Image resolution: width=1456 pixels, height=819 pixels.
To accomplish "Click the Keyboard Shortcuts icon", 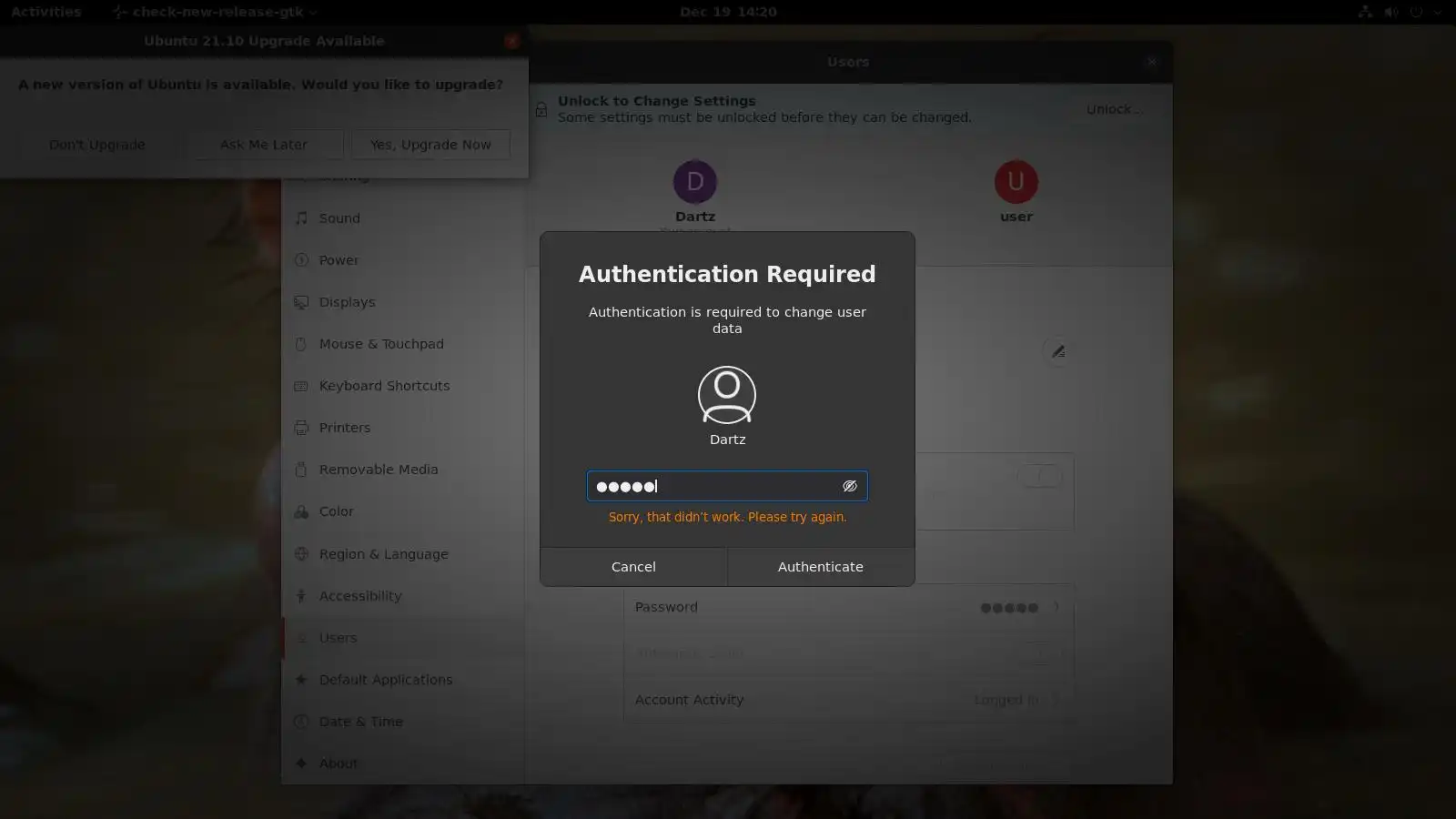I will click(x=301, y=386).
